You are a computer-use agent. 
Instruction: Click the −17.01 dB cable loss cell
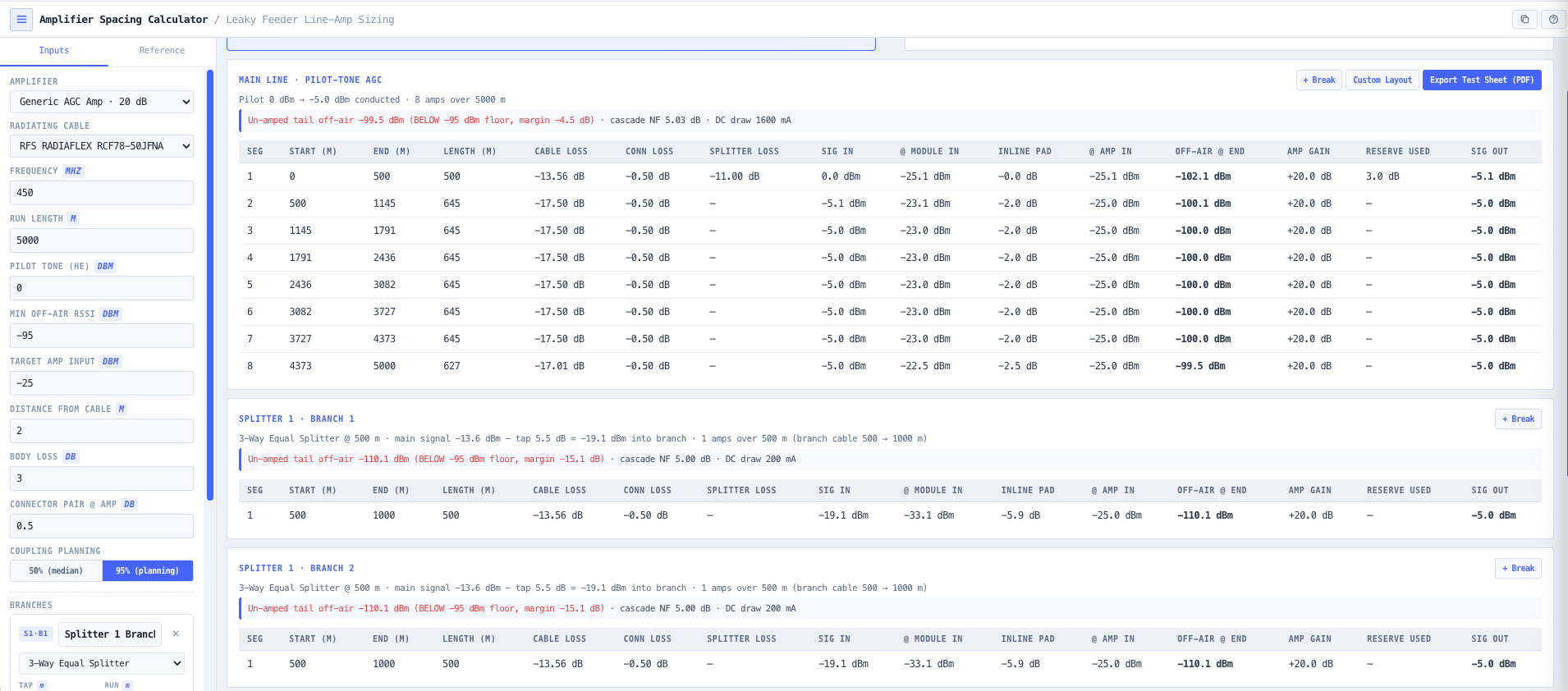(559, 366)
